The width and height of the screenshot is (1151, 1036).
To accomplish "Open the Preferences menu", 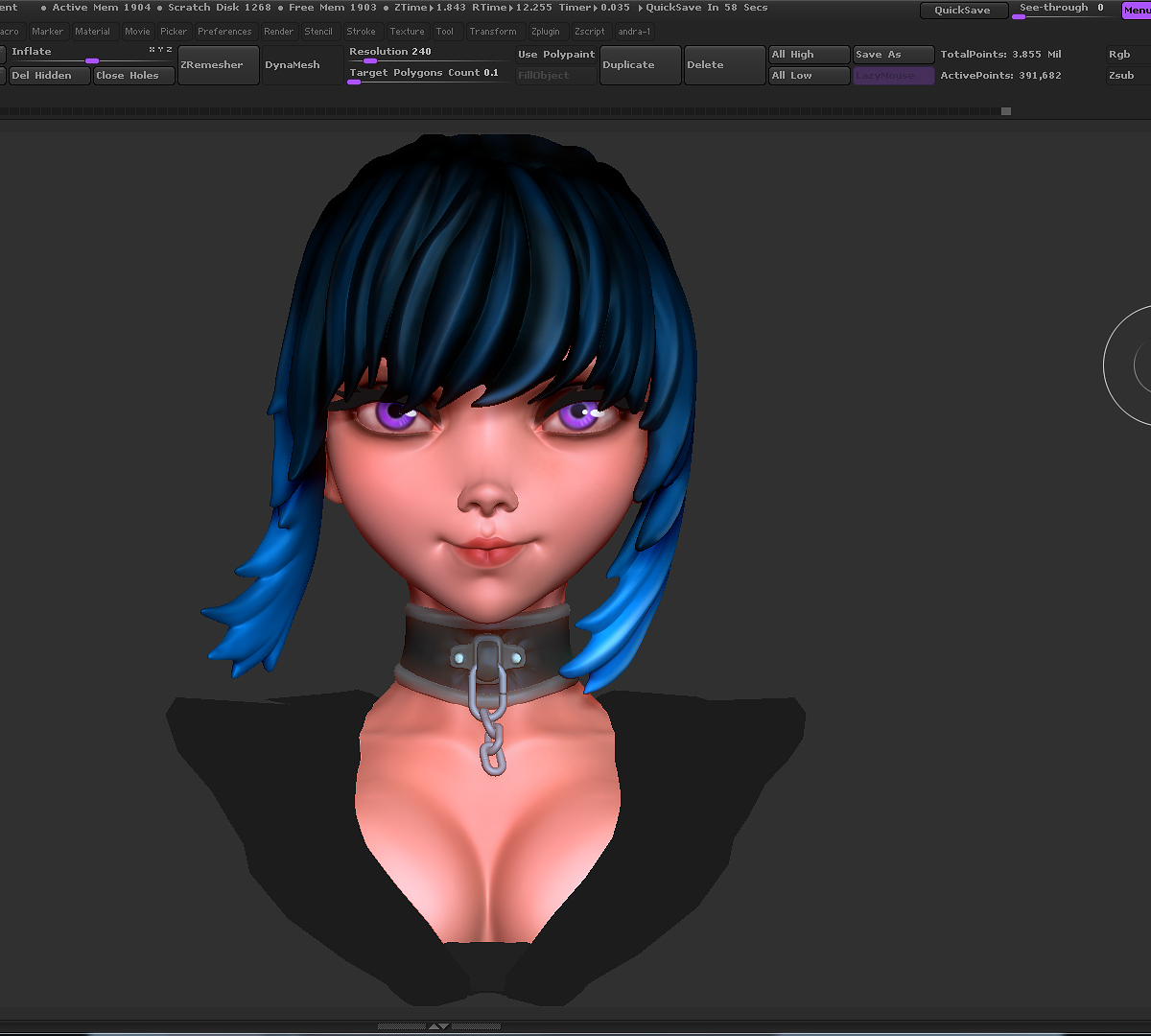I will (x=224, y=32).
